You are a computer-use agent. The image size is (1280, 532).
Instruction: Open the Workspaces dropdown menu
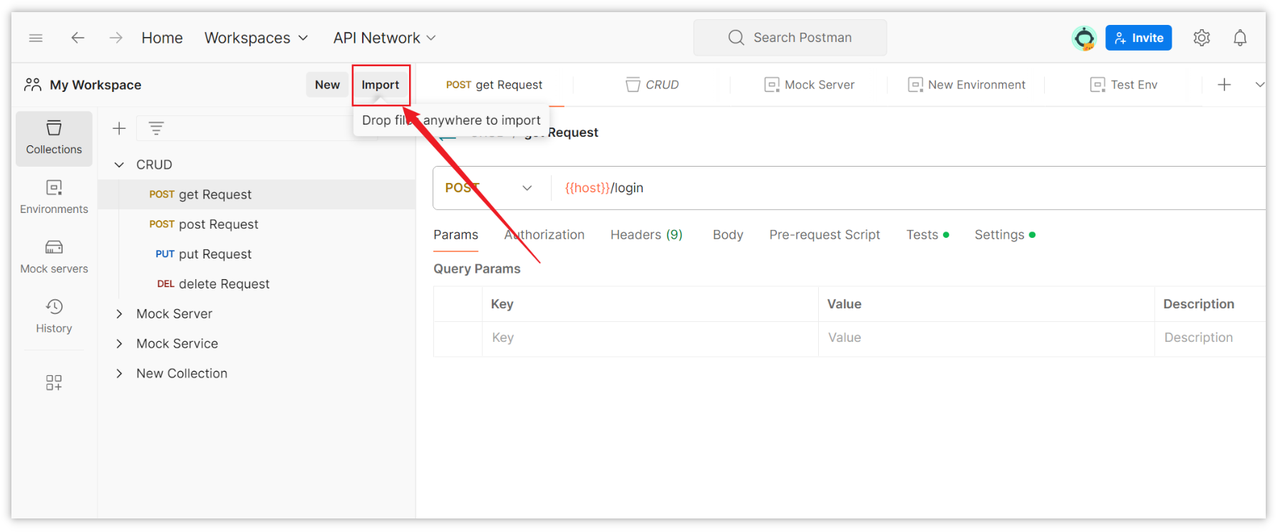[255, 38]
